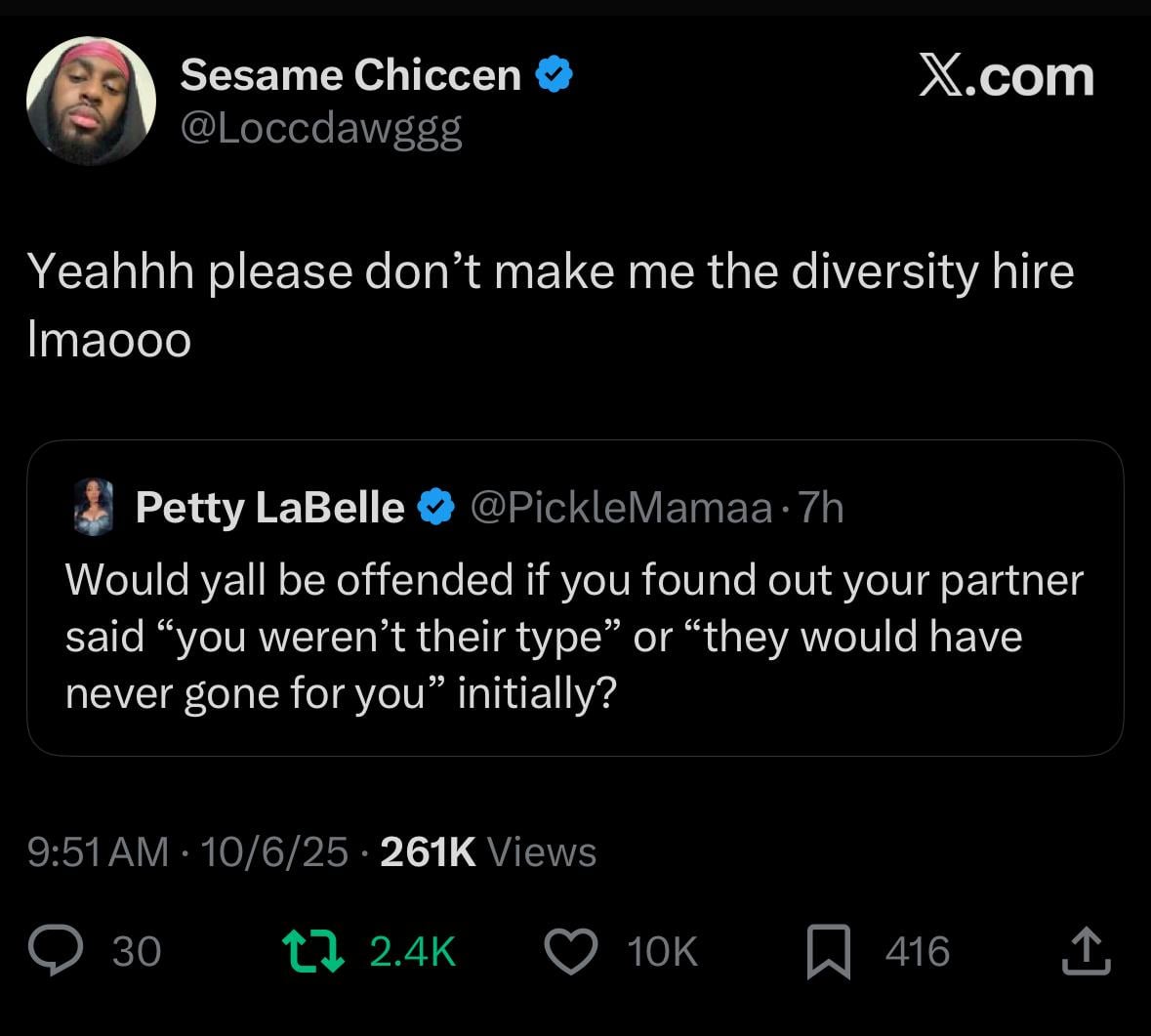1151x1036 pixels.
Task: Click the 261K Views count
Action: click(x=487, y=851)
